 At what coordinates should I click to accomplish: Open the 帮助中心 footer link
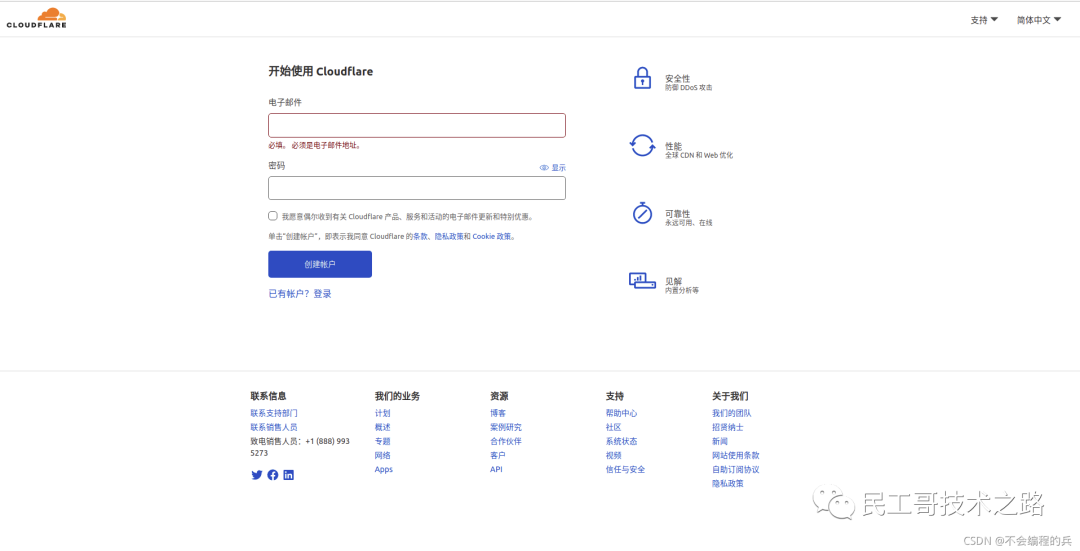(x=621, y=413)
